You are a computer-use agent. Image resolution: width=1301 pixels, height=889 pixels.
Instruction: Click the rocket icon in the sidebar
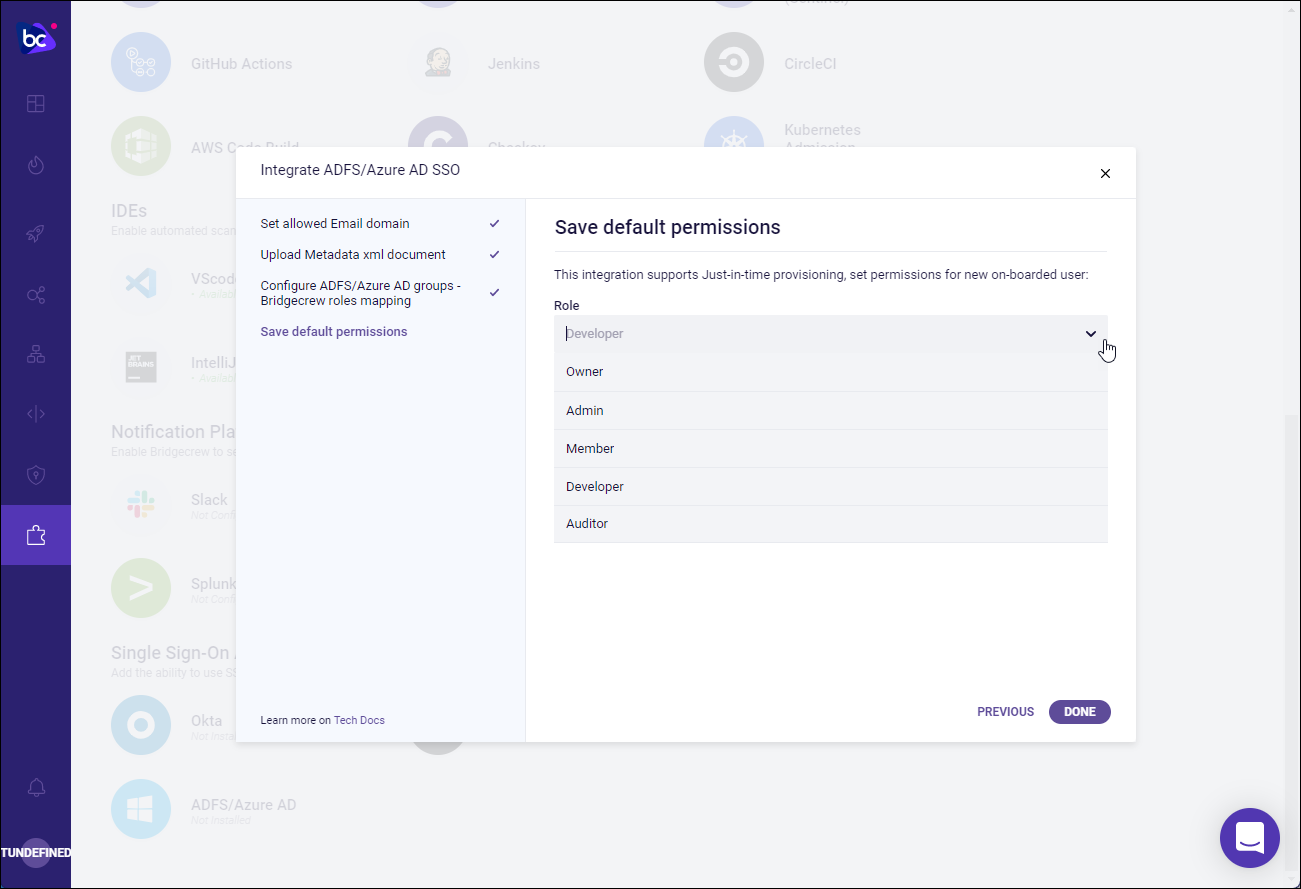[x=36, y=234]
